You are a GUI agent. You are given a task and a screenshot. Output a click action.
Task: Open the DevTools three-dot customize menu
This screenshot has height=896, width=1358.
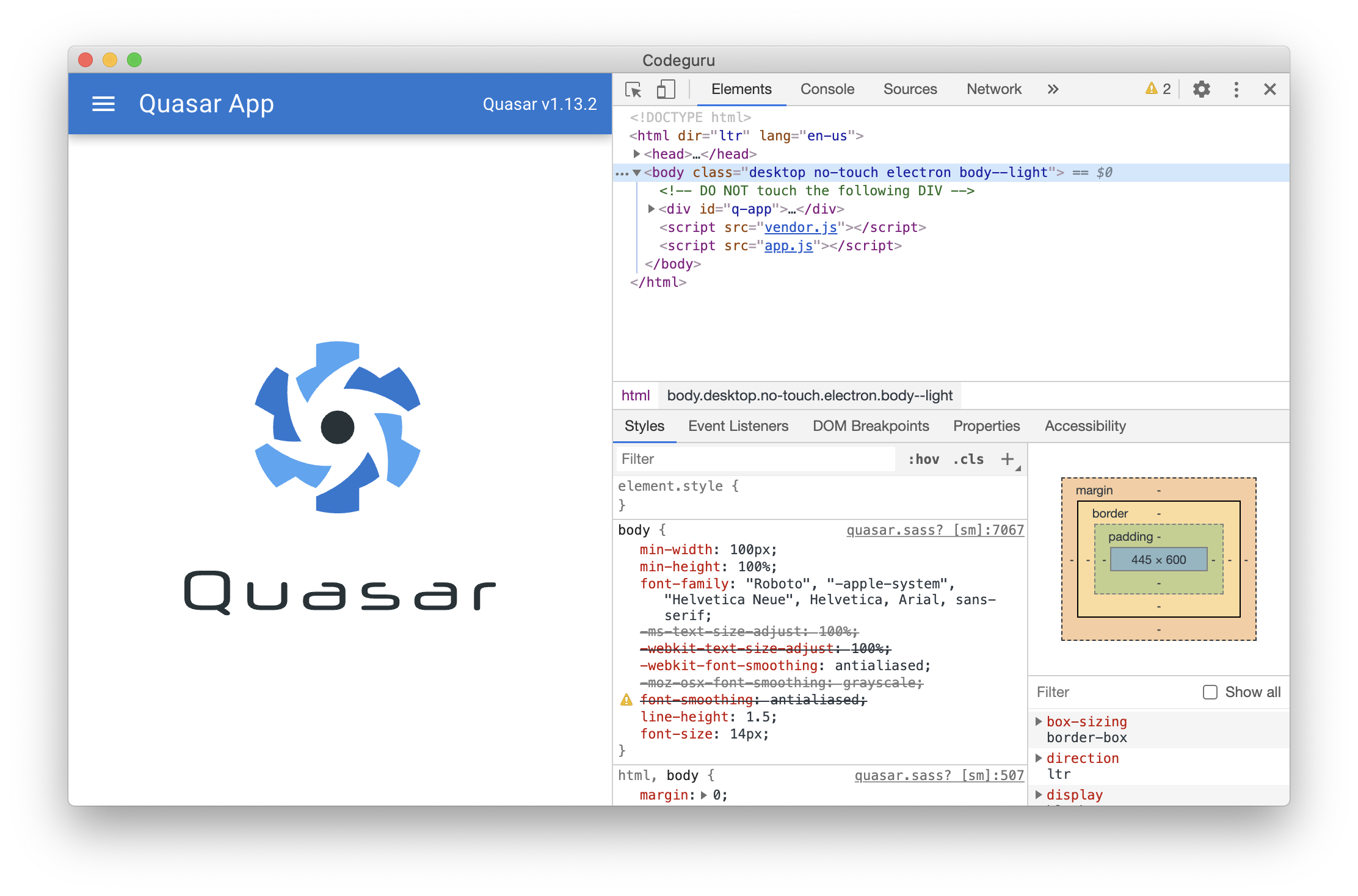pyautogui.click(x=1236, y=90)
